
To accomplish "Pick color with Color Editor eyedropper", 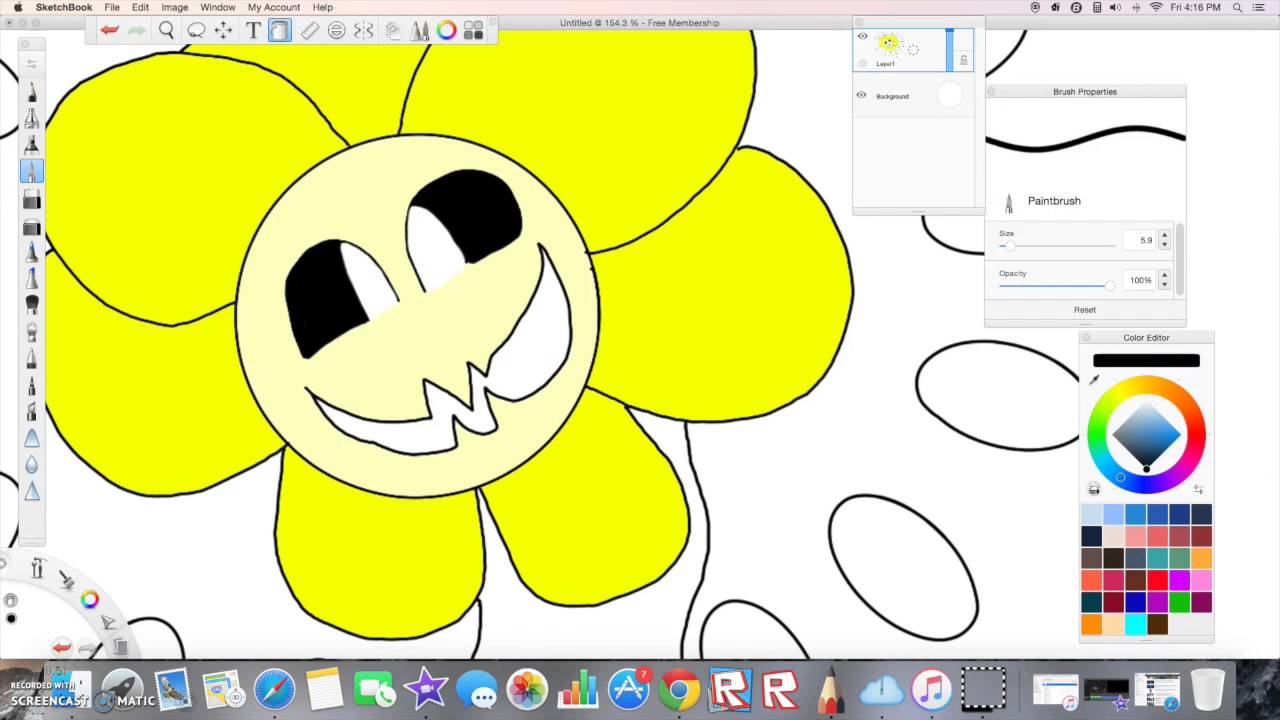I will [x=1094, y=380].
